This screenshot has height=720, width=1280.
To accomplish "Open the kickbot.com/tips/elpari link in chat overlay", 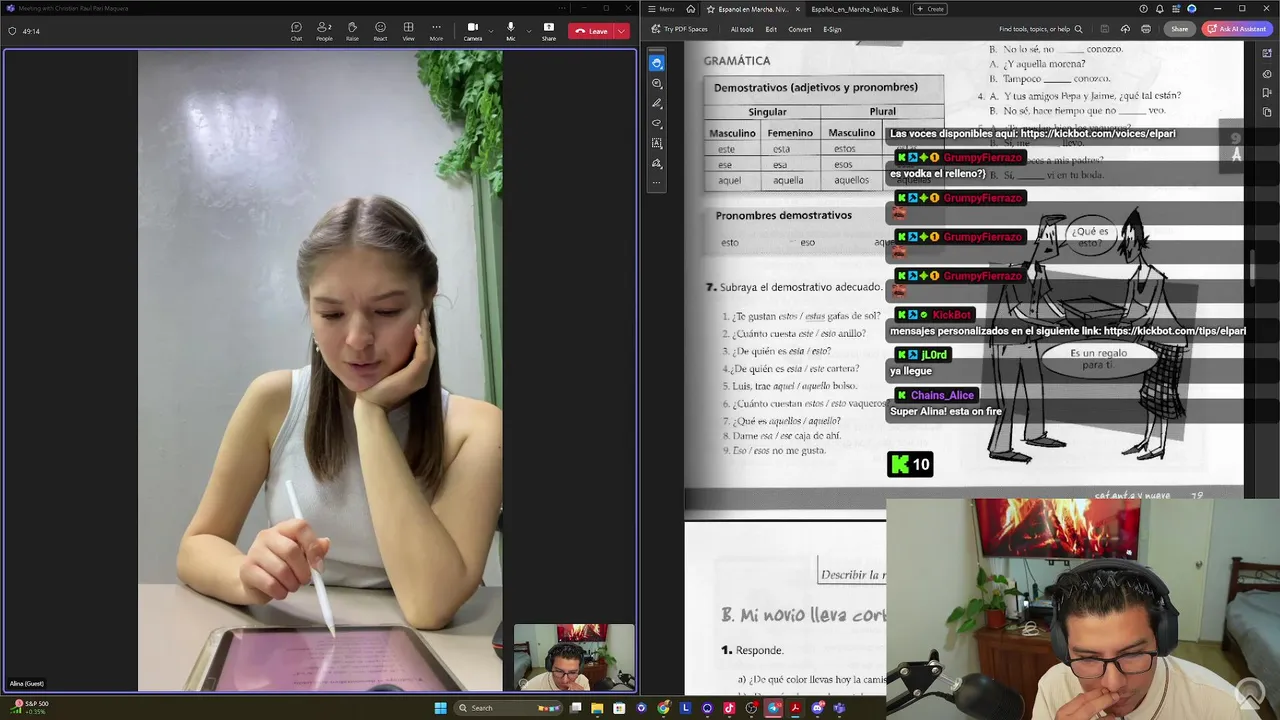I will click(1175, 331).
